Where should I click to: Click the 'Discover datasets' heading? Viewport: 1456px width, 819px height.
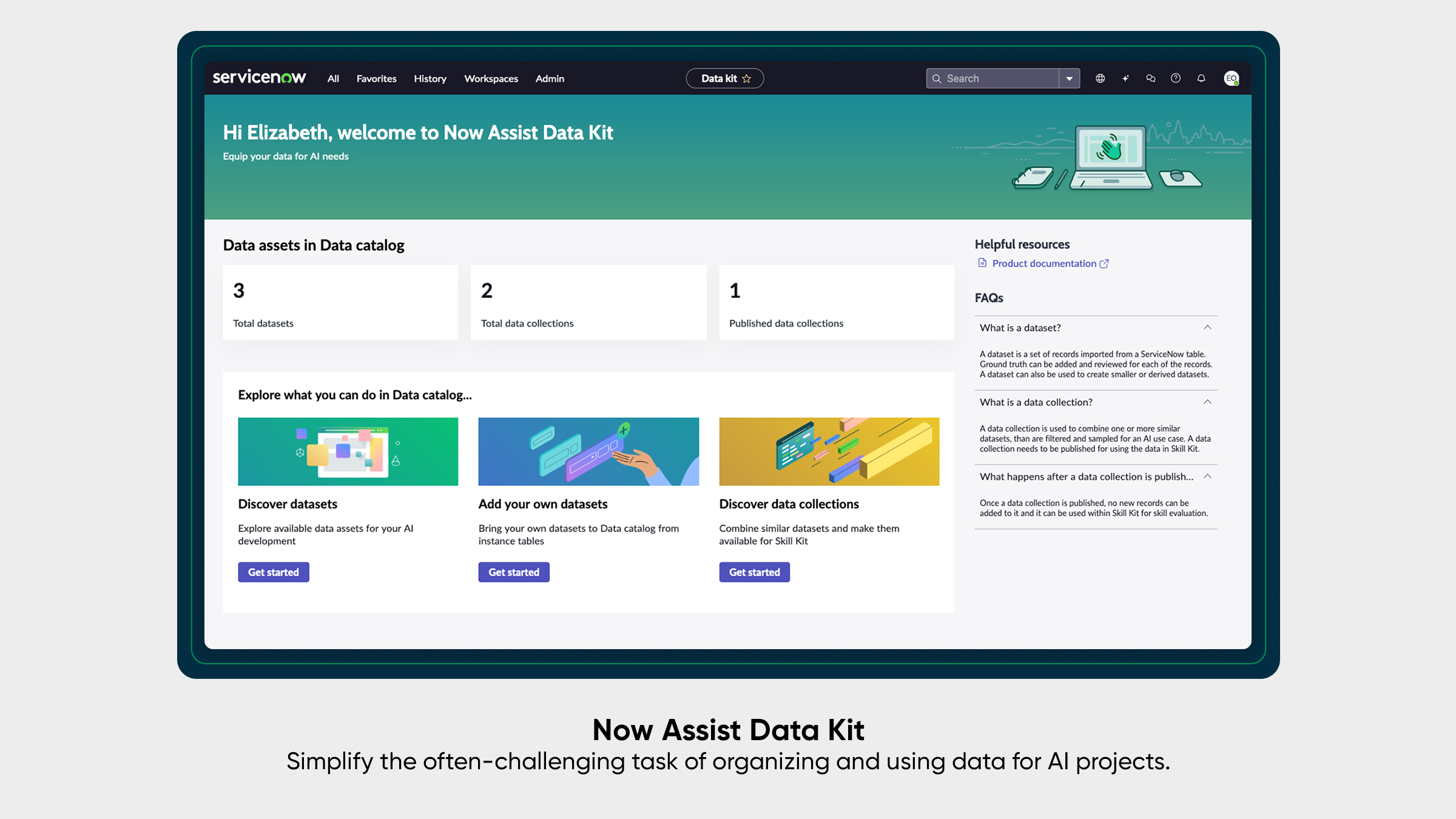click(288, 504)
